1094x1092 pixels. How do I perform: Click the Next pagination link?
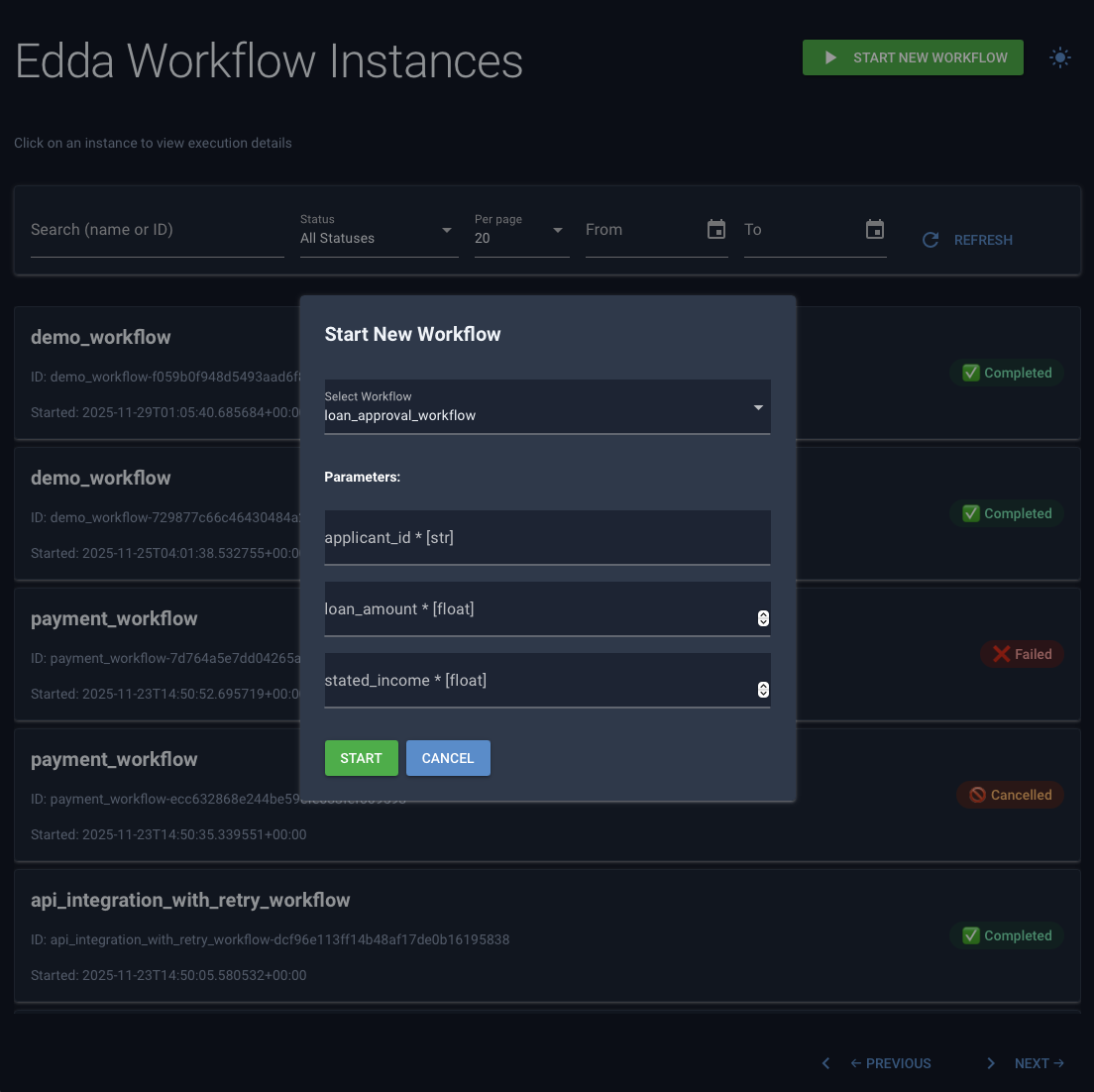click(1039, 1063)
